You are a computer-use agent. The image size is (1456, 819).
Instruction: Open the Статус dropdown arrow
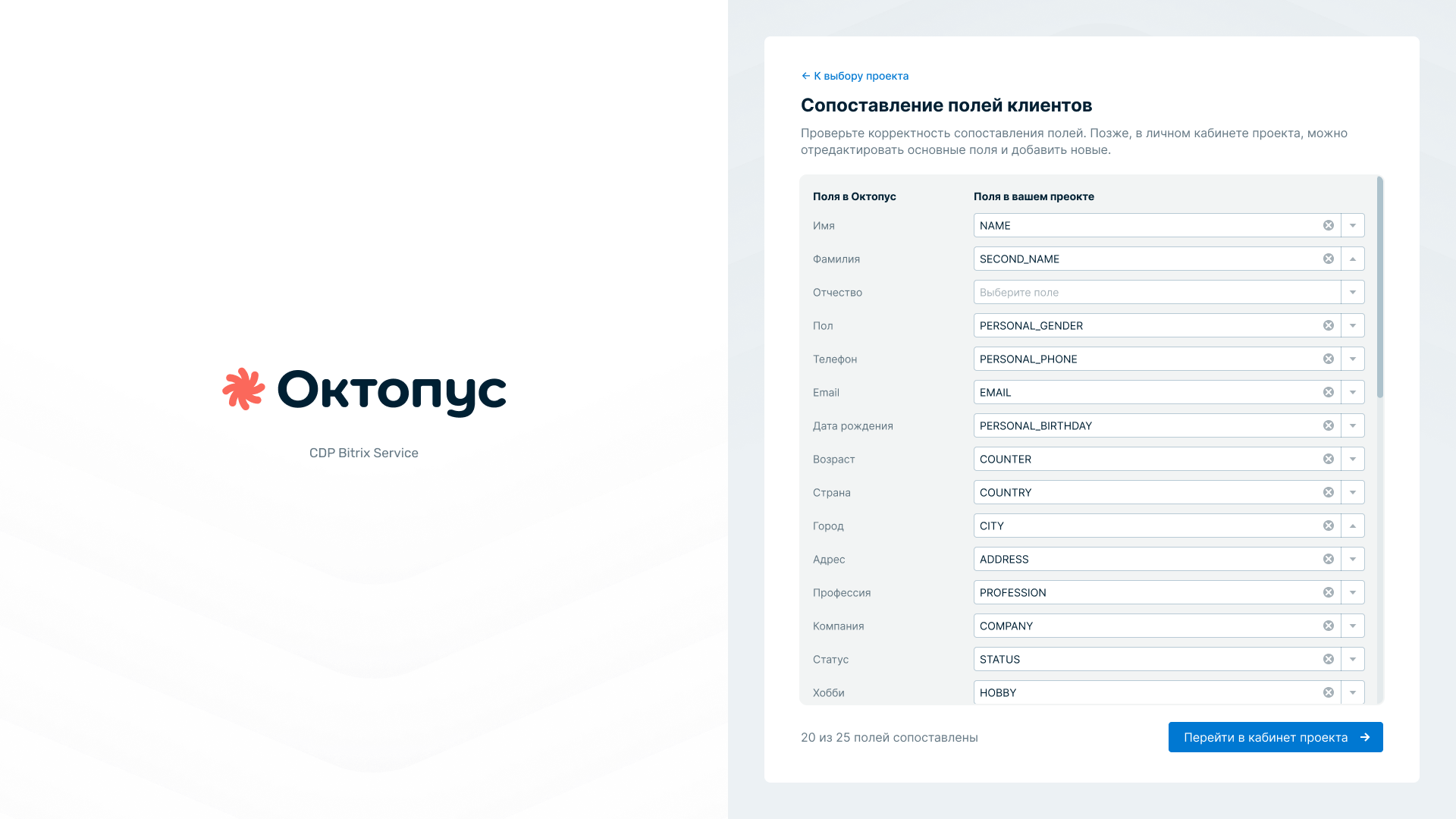1353,659
